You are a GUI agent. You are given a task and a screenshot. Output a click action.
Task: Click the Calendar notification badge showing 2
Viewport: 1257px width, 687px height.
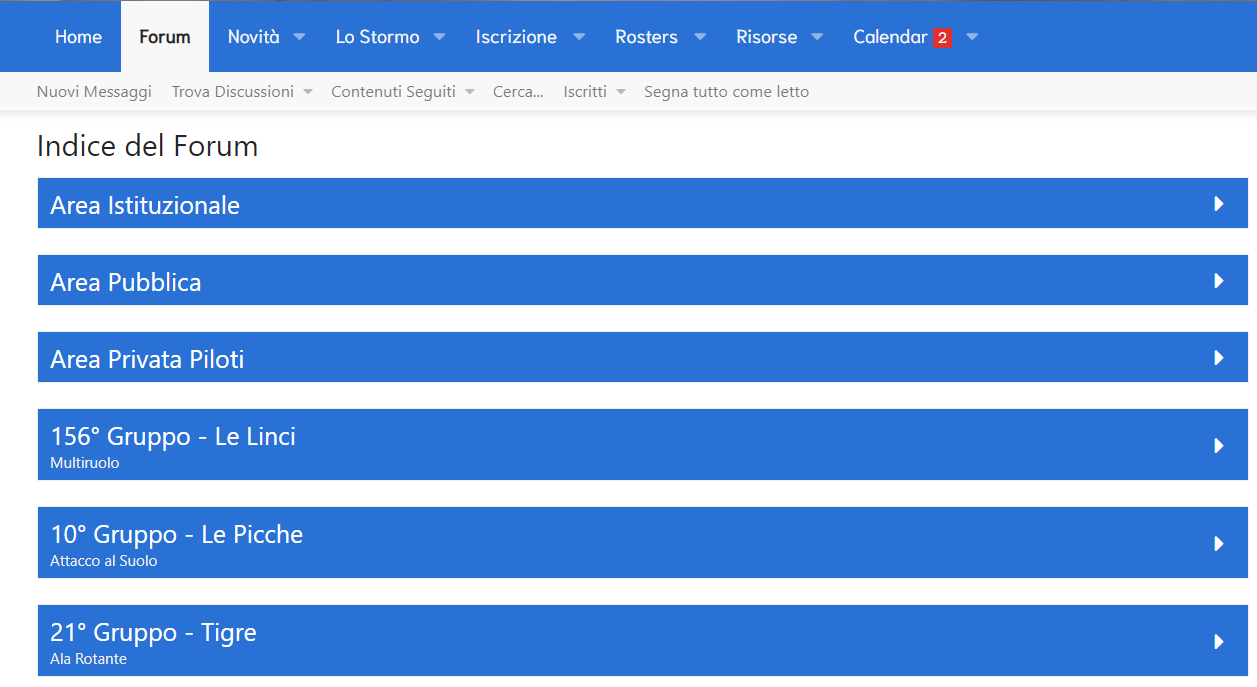(942, 38)
